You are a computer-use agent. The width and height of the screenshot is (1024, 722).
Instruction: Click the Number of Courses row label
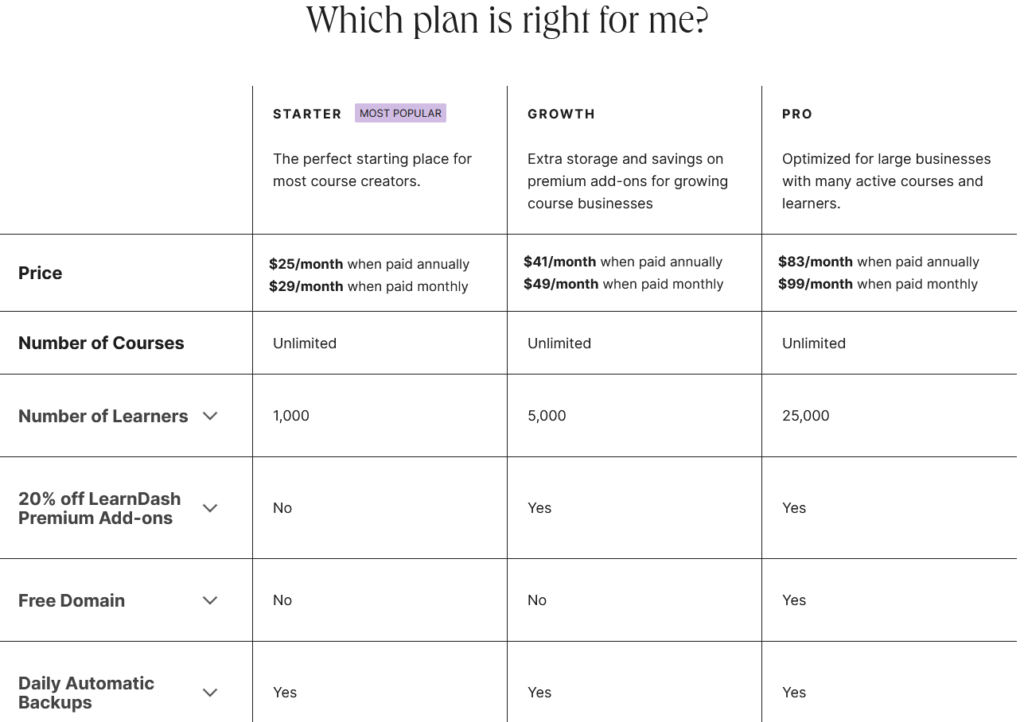click(x=101, y=343)
